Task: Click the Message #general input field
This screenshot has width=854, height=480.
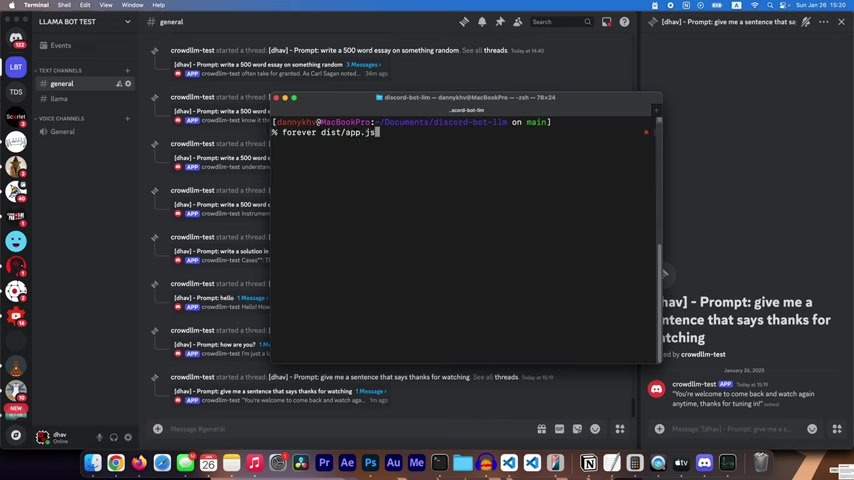Action: (x=349, y=429)
